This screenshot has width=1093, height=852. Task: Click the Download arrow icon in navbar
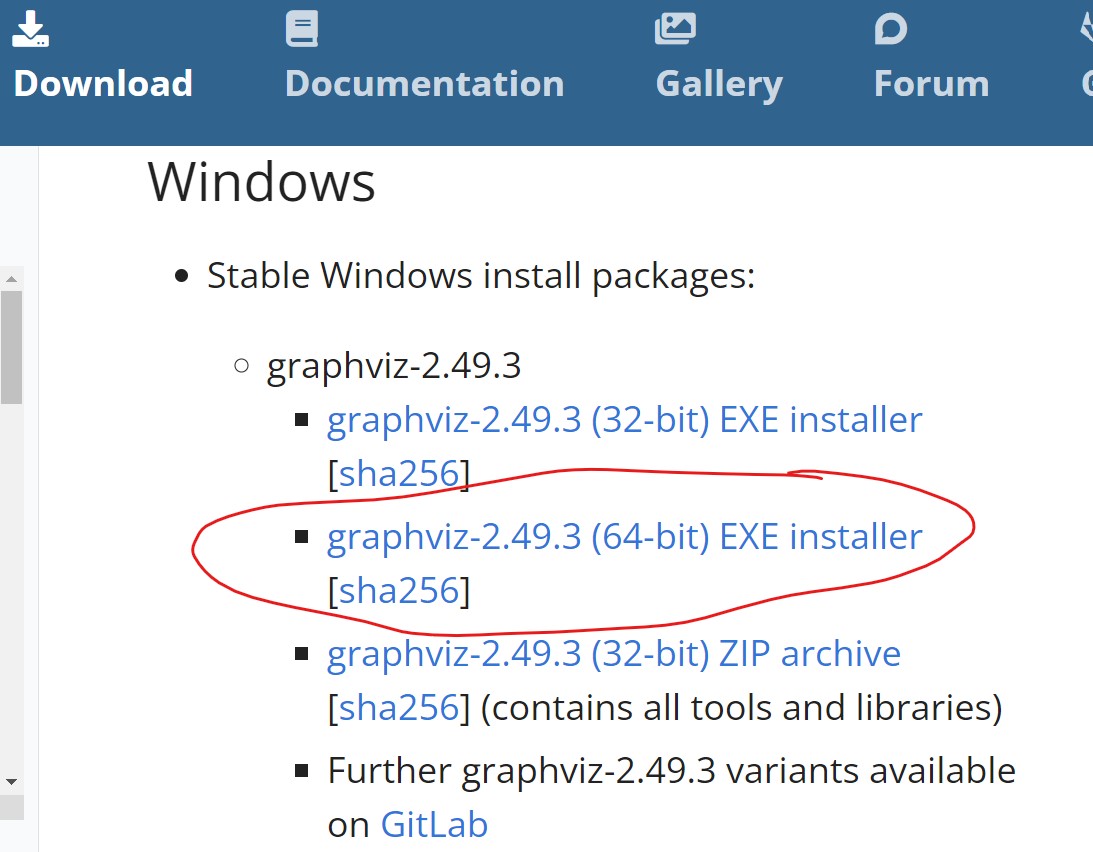(31, 28)
